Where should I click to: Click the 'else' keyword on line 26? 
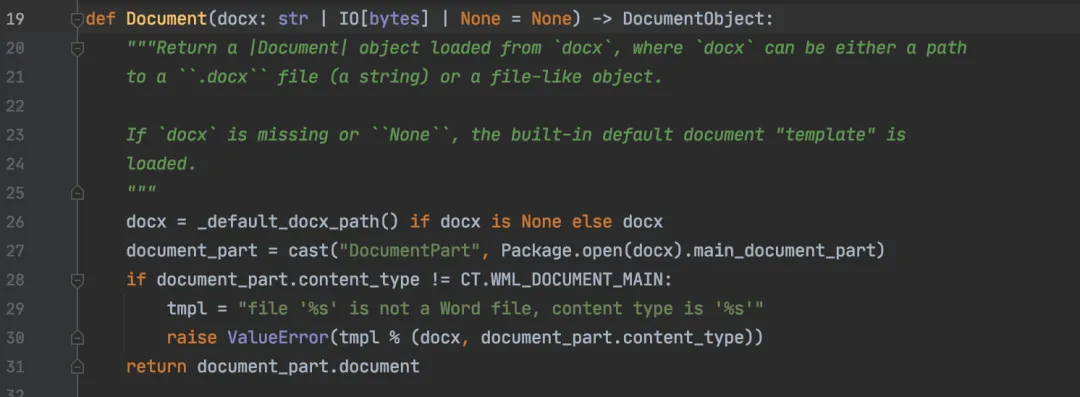click(x=592, y=222)
